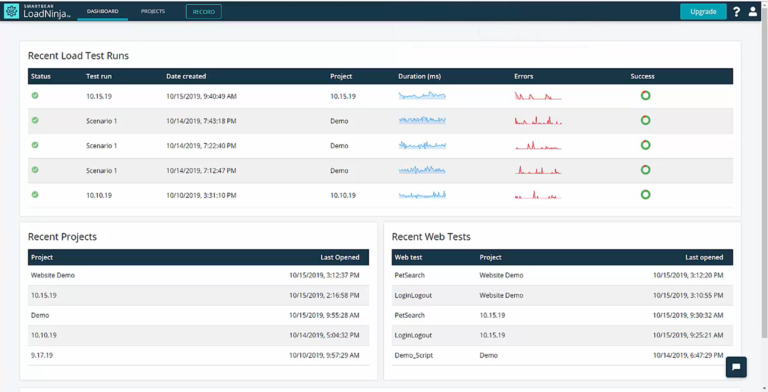
Task: Click success ring for 10.10.19 run
Action: (x=646, y=195)
